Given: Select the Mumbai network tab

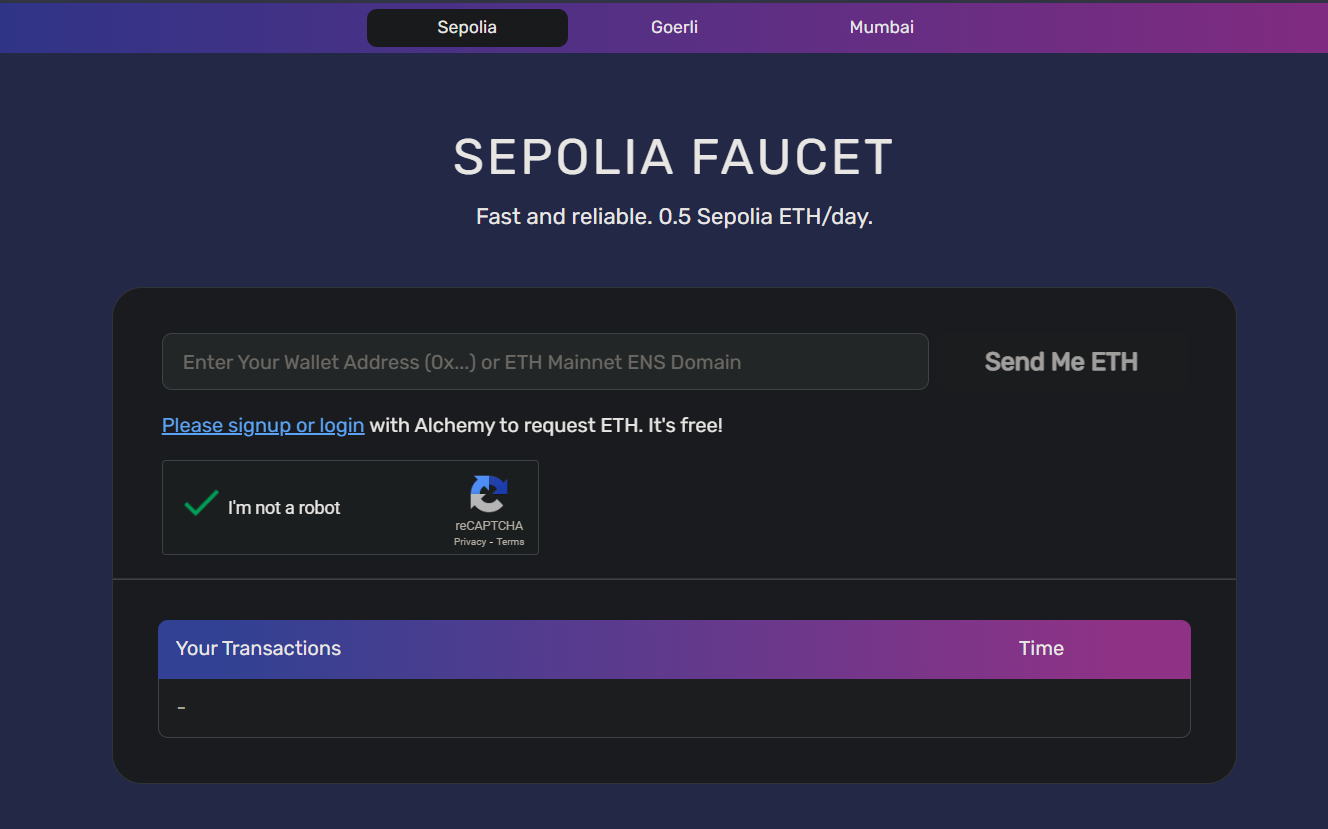Looking at the screenshot, I should point(882,27).
